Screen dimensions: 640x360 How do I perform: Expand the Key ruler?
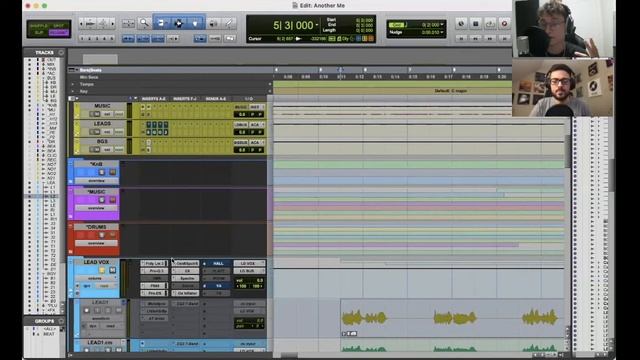pos(73,91)
